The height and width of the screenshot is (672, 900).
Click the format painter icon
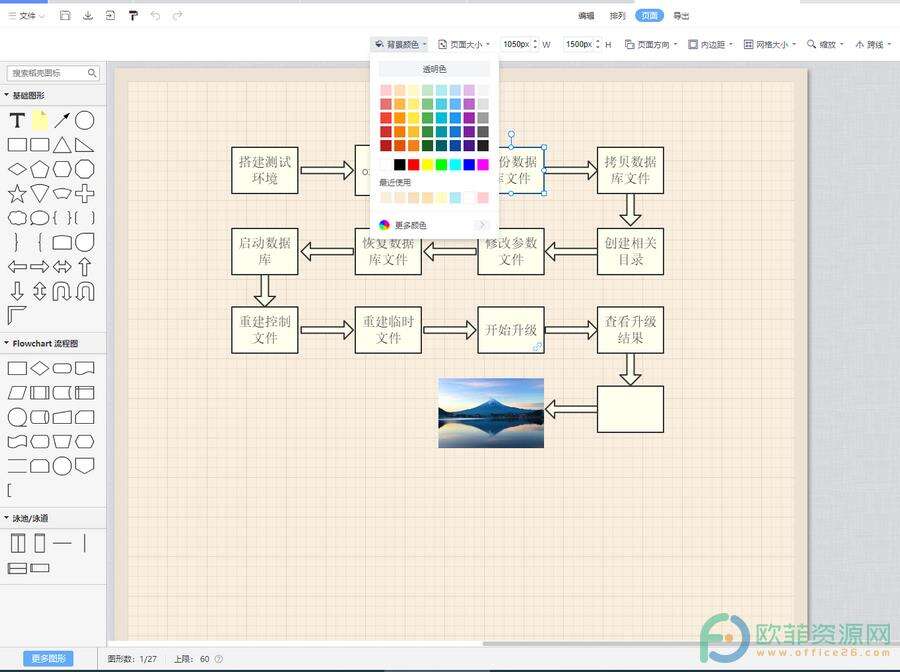pyautogui.click(x=134, y=15)
